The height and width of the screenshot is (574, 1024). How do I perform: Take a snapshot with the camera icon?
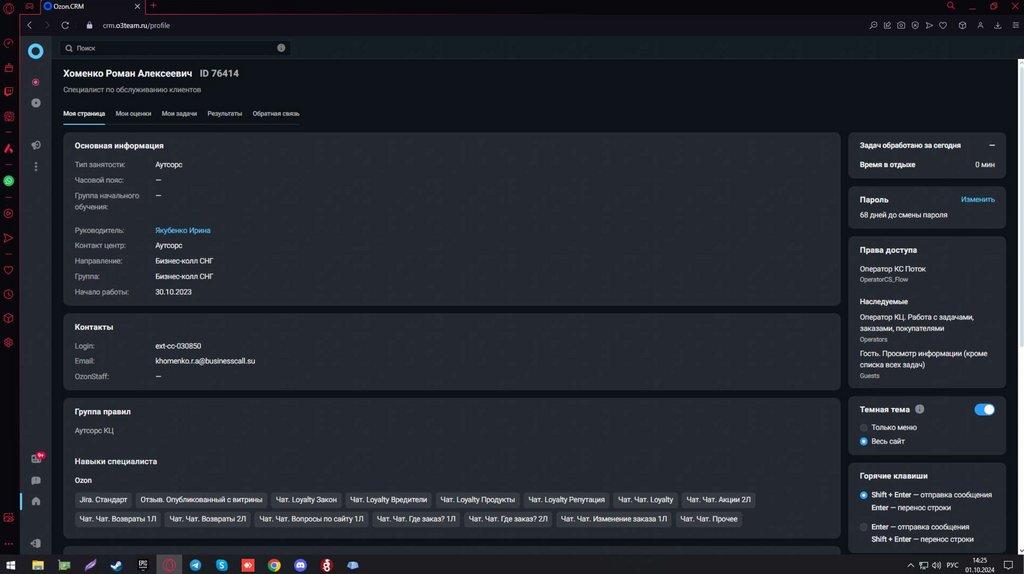(x=901, y=25)
